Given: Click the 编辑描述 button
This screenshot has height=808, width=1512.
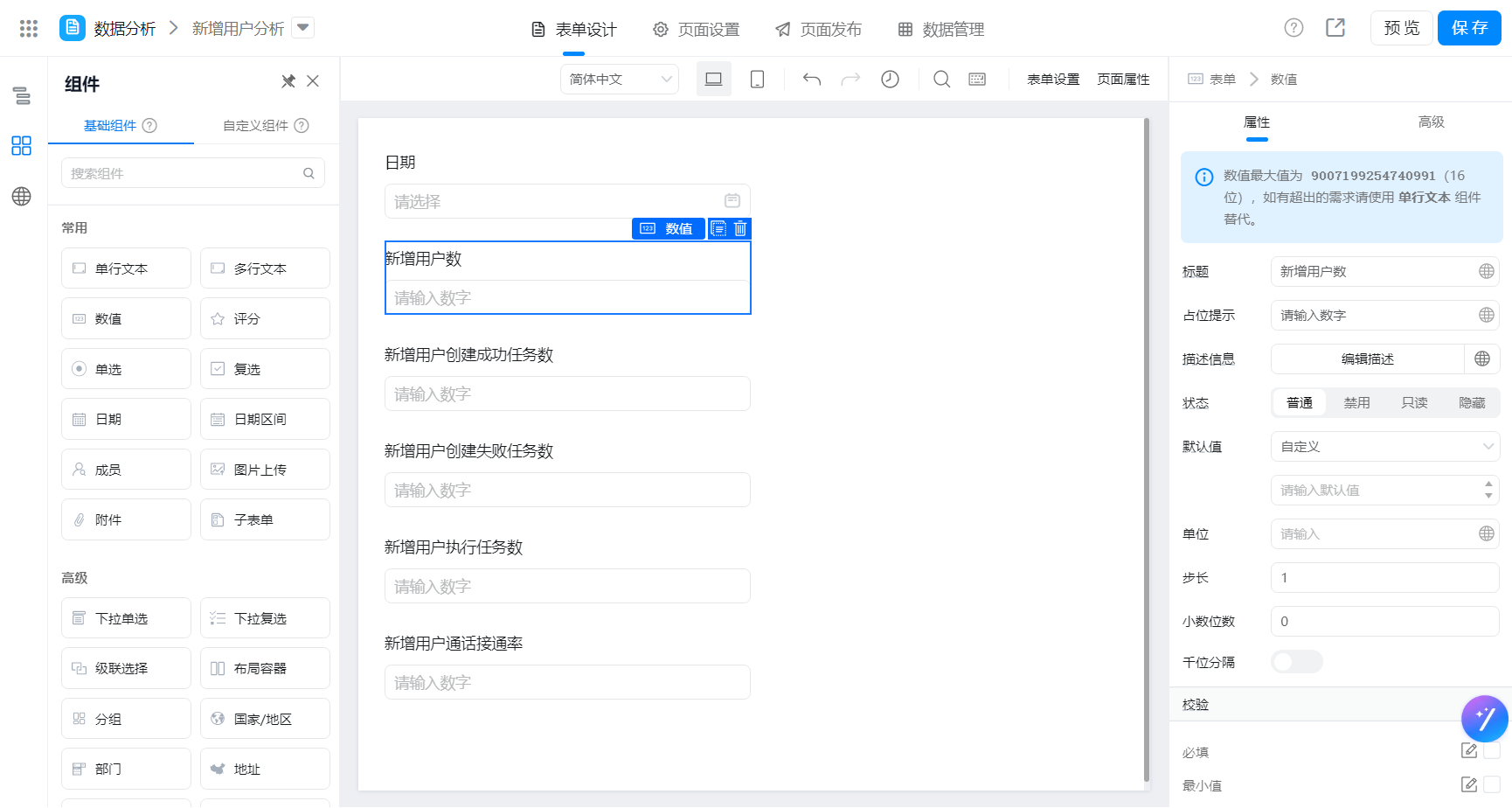Looking at the screenshot, I should coord(1368,359).
